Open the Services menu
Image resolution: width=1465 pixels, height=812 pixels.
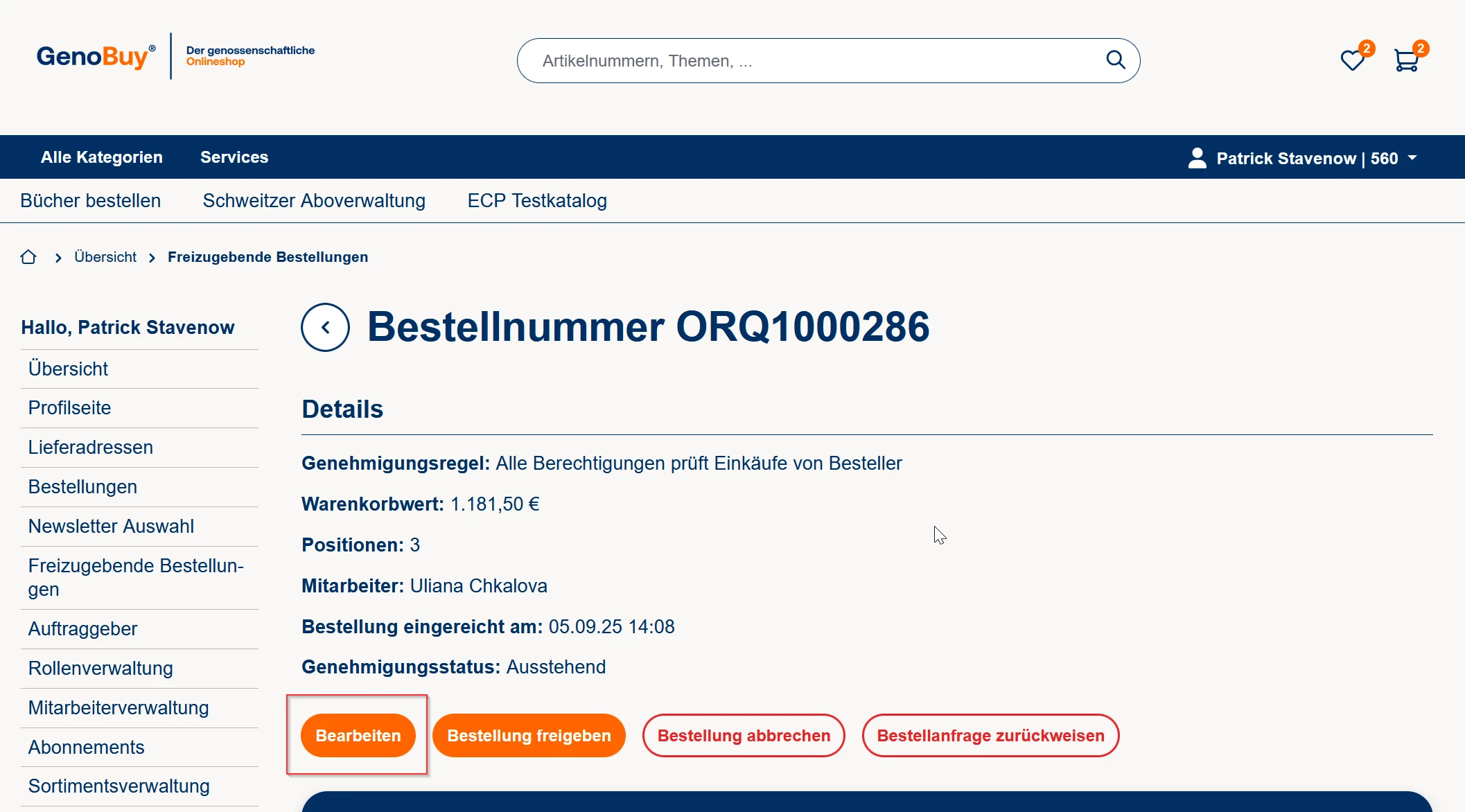point(234,157)
